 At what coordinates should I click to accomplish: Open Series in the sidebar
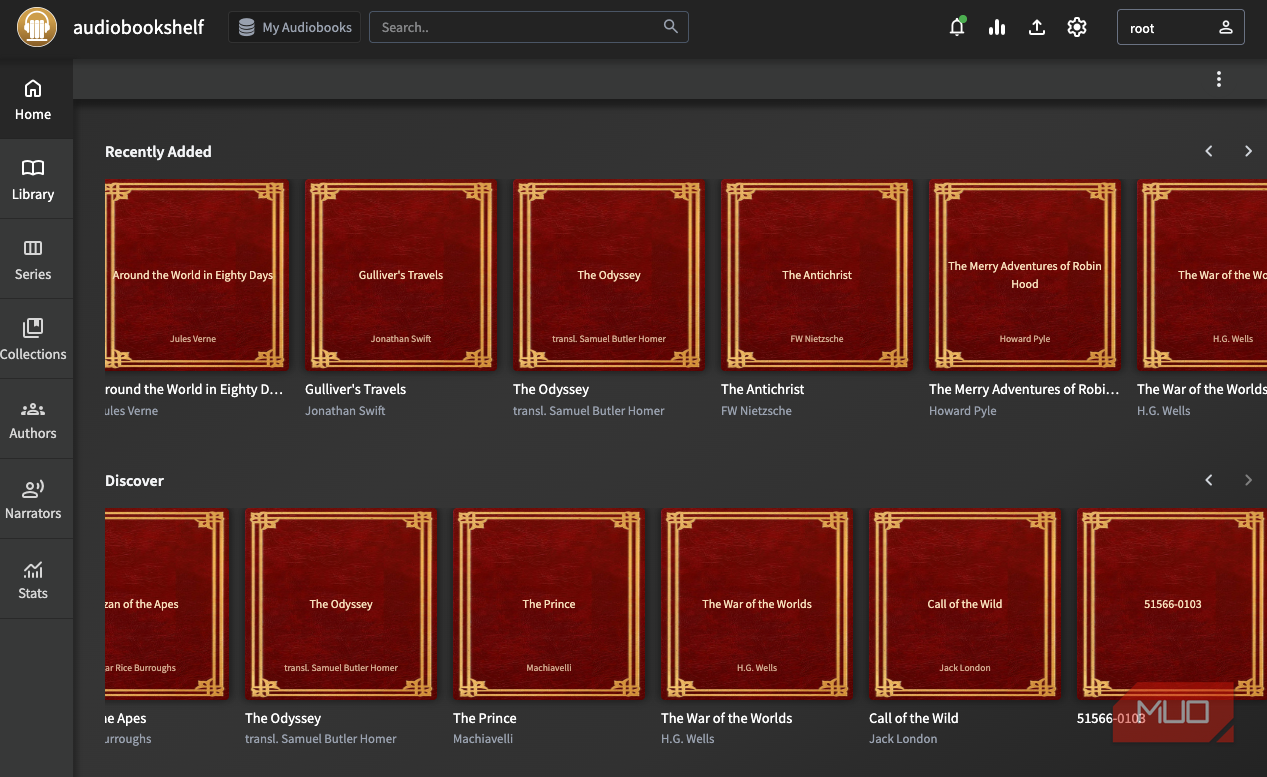tap(33, 259)
